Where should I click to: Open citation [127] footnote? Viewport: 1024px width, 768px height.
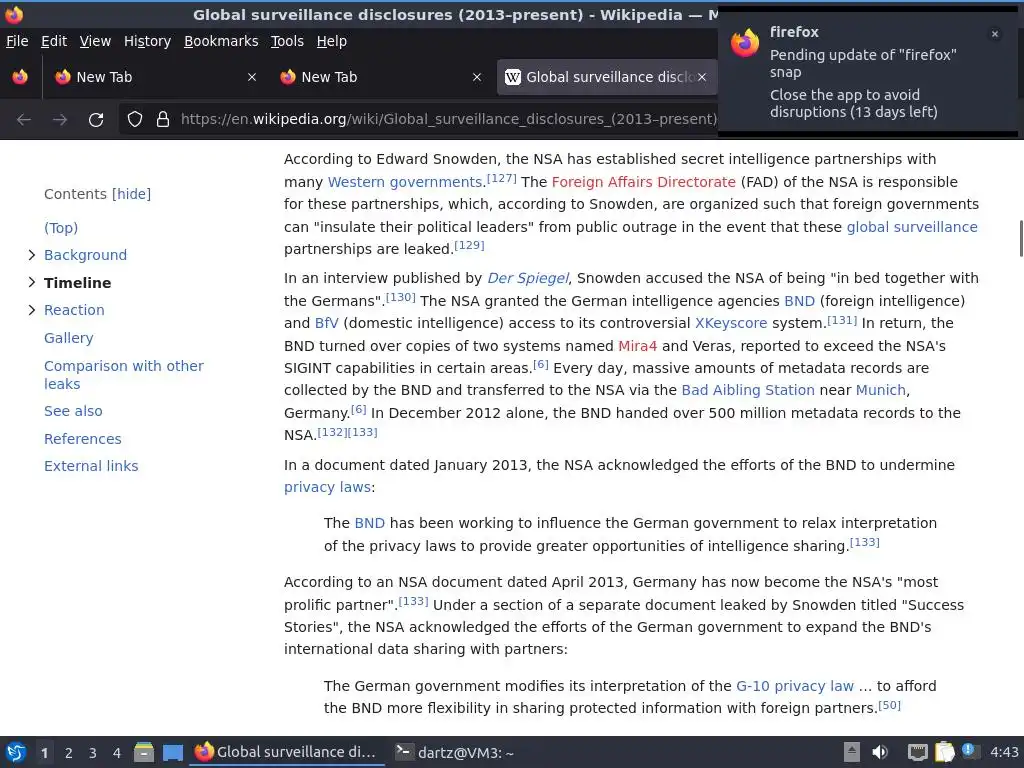[x=502, y=178]
